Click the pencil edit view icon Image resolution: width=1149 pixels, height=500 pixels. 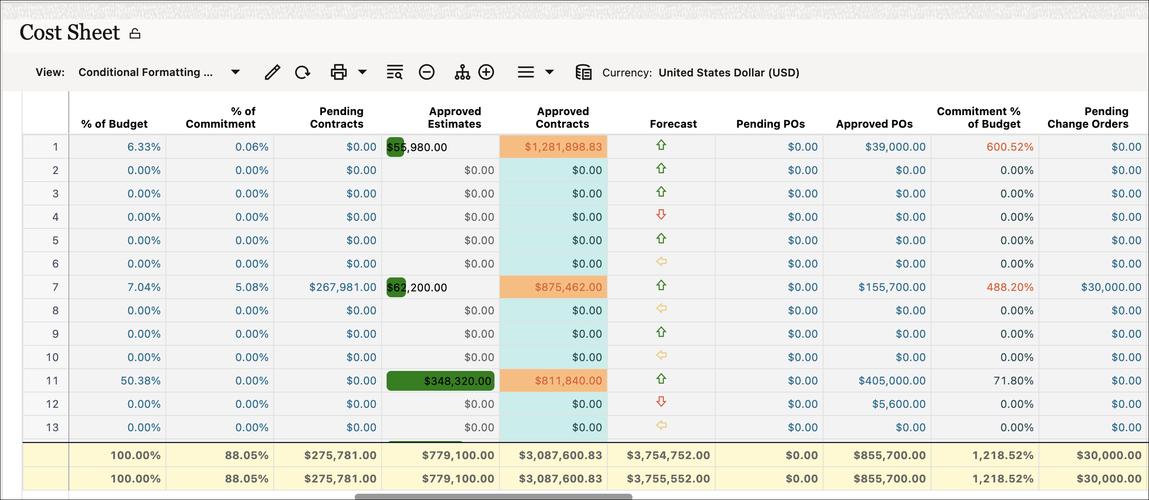[x=272, y=72]
